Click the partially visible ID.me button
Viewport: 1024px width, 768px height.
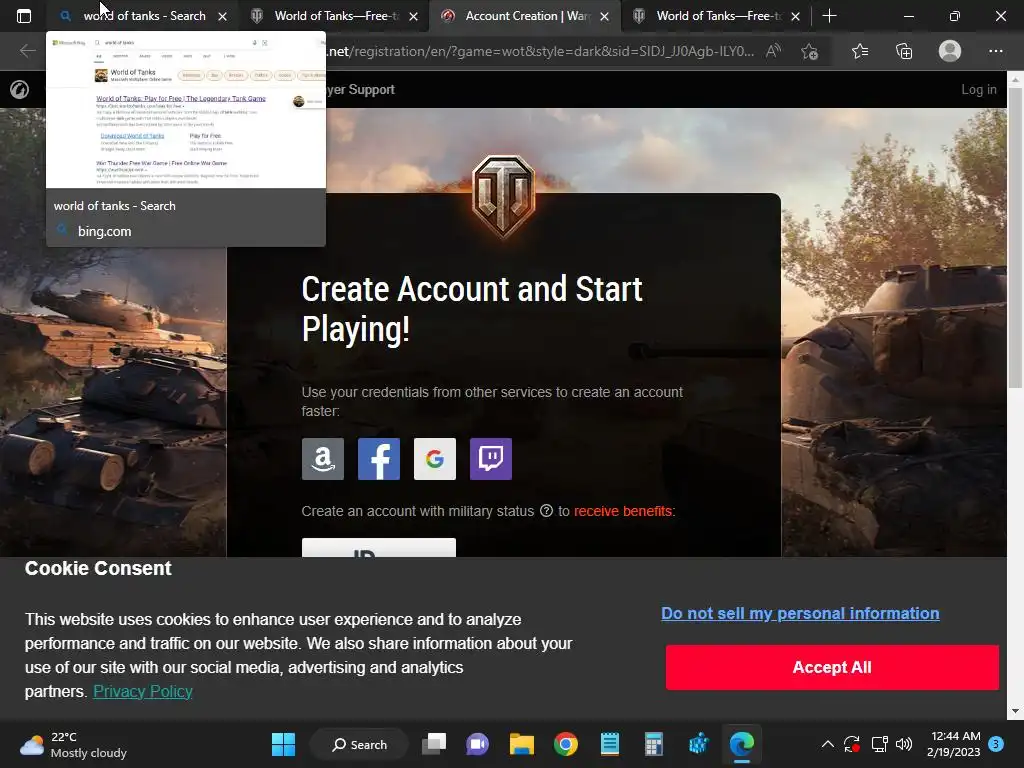coord(379,547)
